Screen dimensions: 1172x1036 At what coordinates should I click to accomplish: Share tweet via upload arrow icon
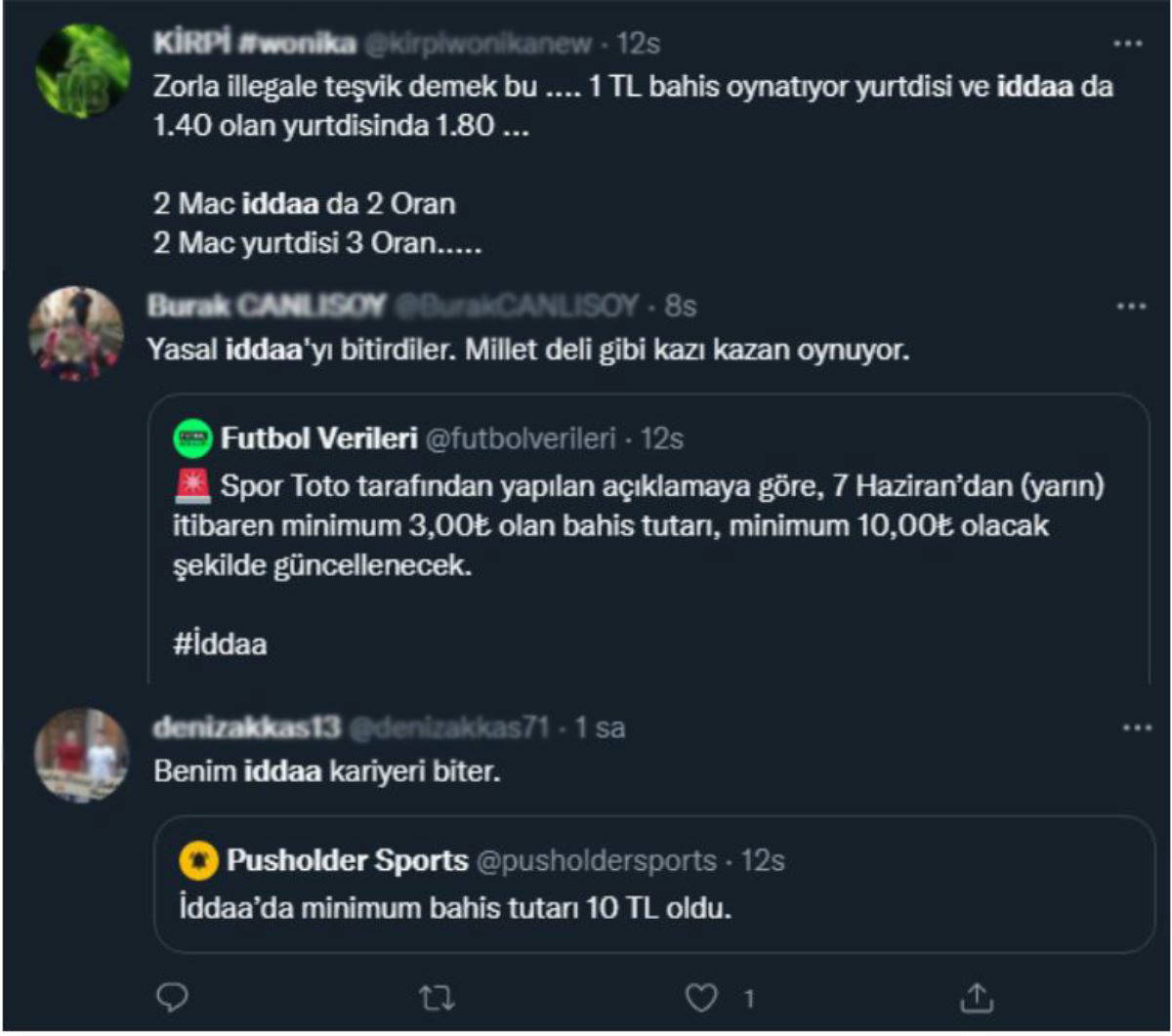coord(978,997)
